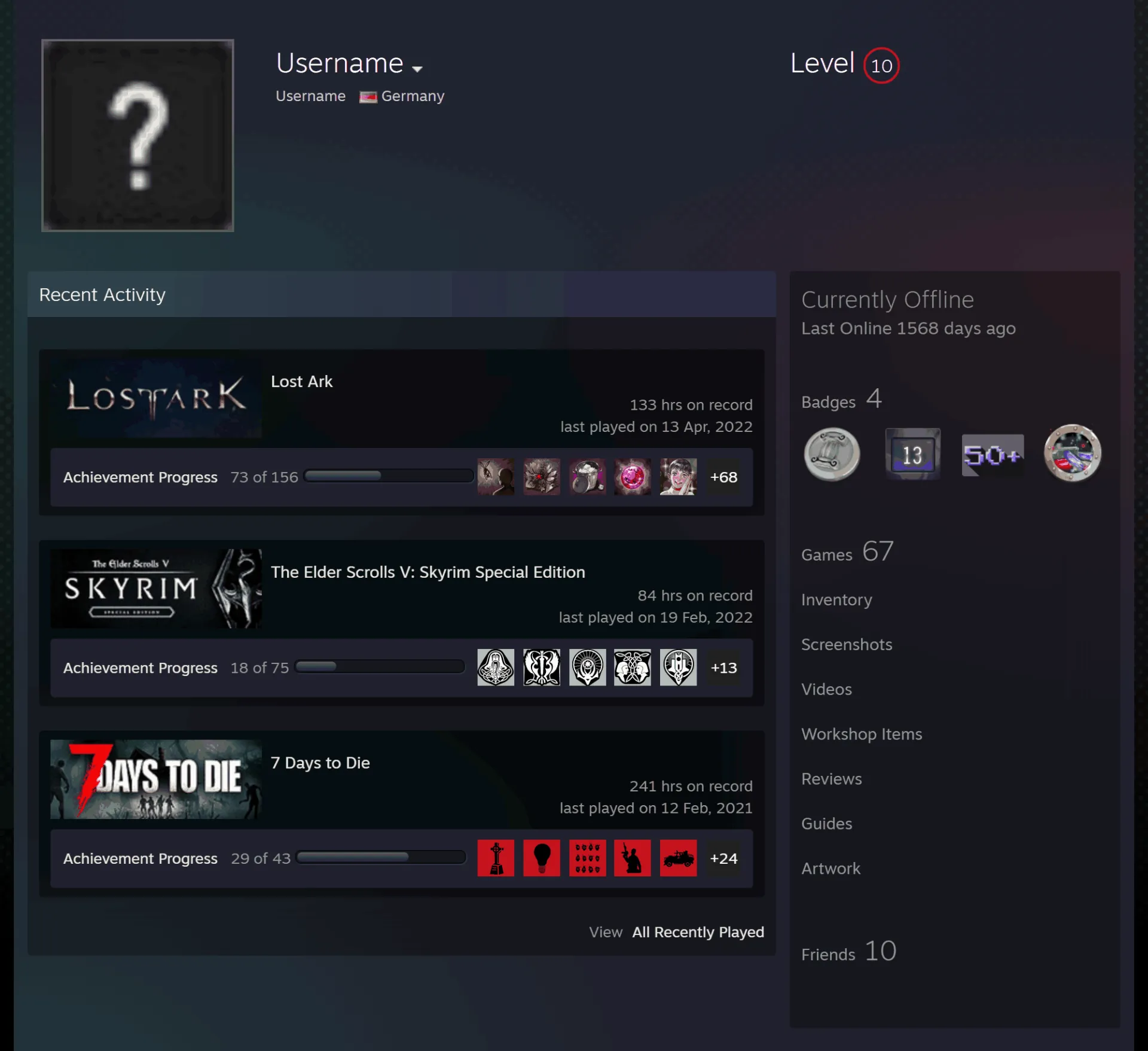Screen dimensions: 1148x1051
Task: Click the round porthole badge icon
Action: pyautogui.click(x=1073, y=453)
